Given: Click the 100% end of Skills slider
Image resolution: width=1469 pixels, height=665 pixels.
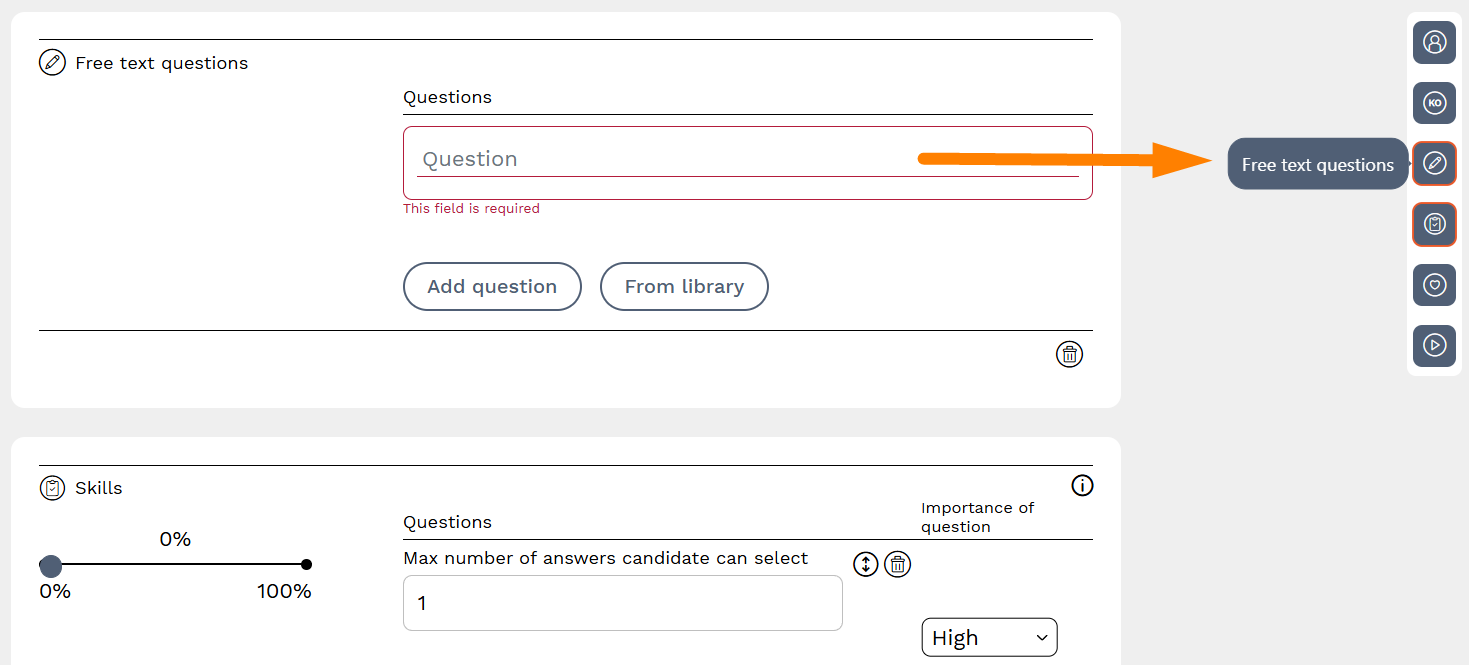Looking at the screenshot, I should 306,565.
